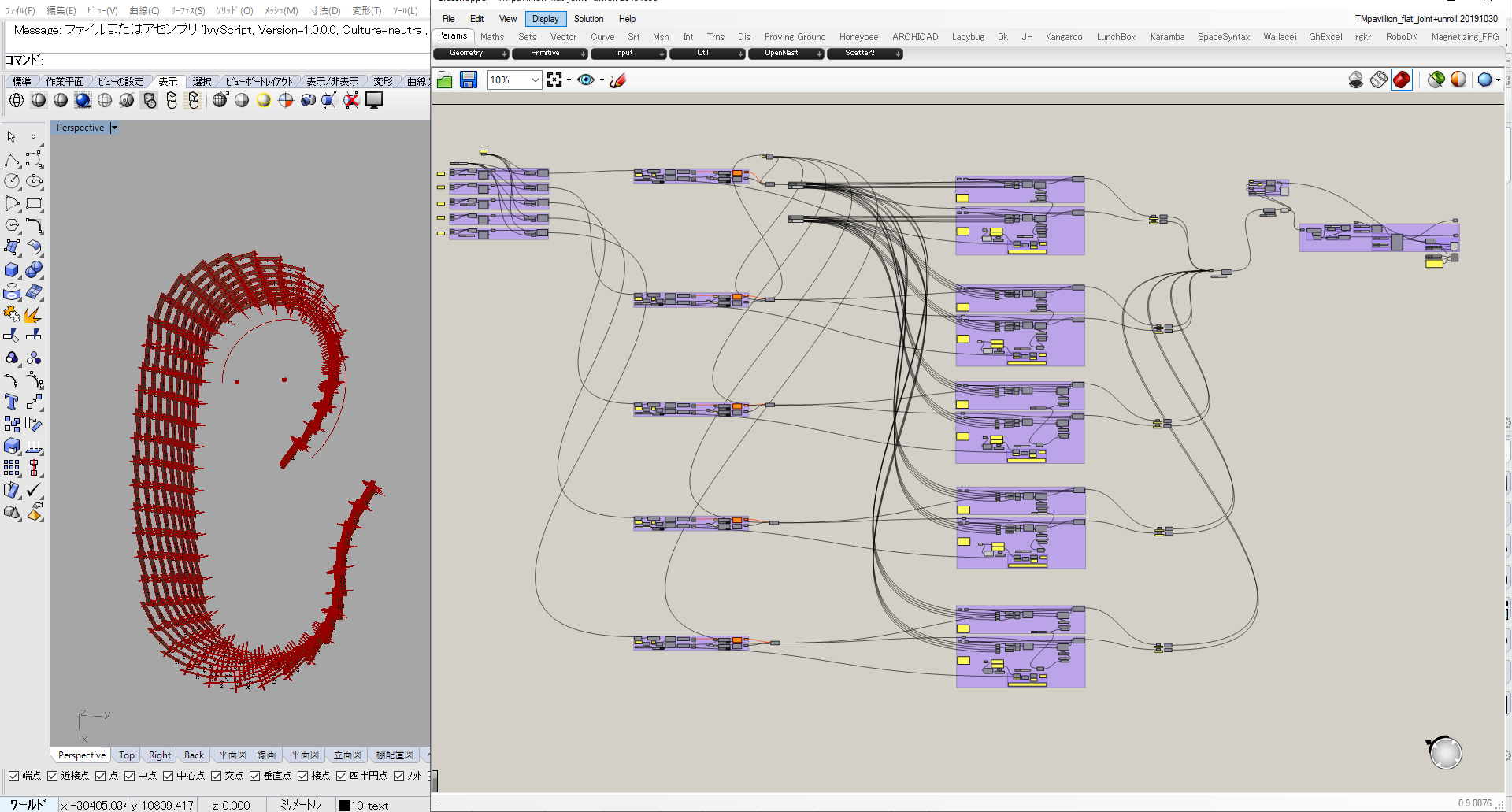This screenshot has height=812, width=1512.
Task: Switch to the Right viewport tab
Action: point(160,755)
